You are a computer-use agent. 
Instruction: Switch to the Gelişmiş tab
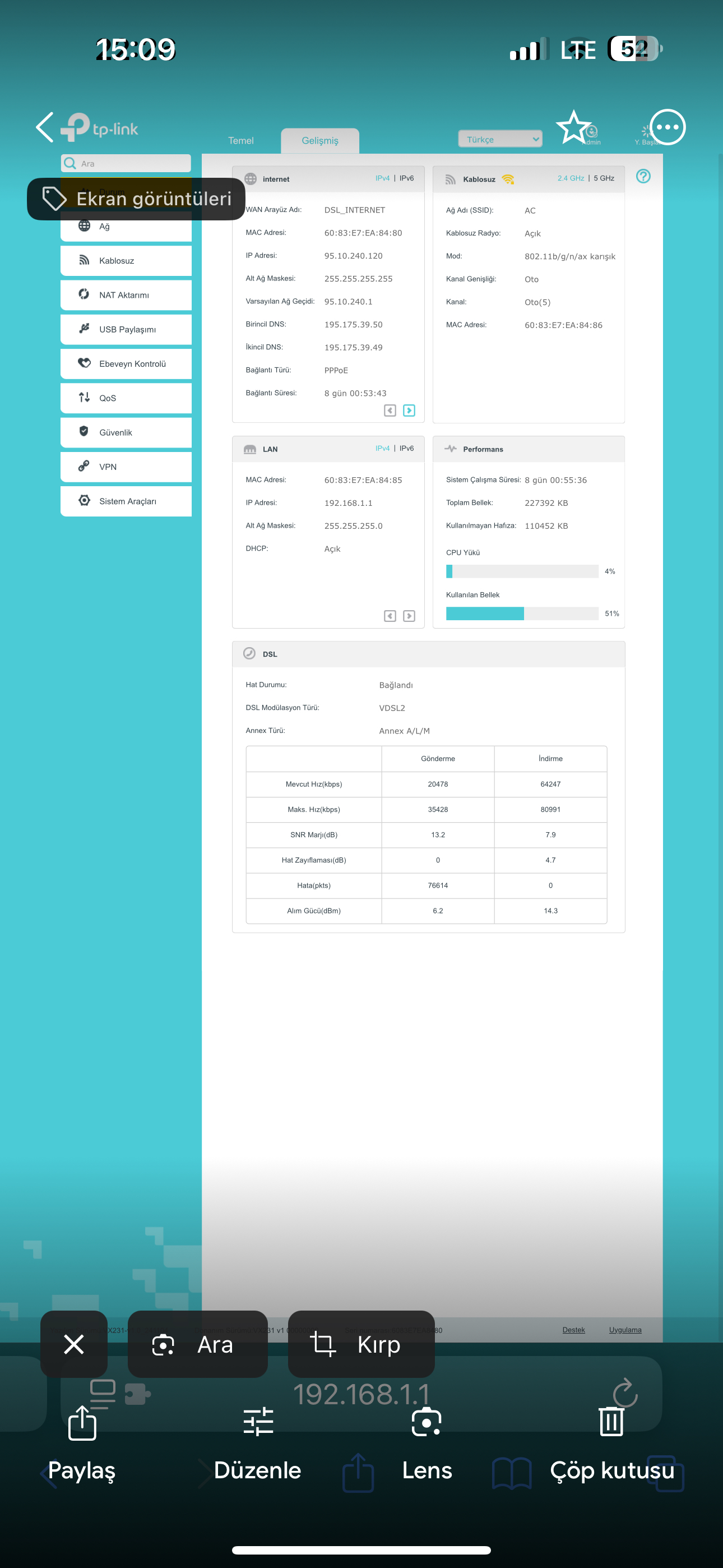click(x=320, y=141)
